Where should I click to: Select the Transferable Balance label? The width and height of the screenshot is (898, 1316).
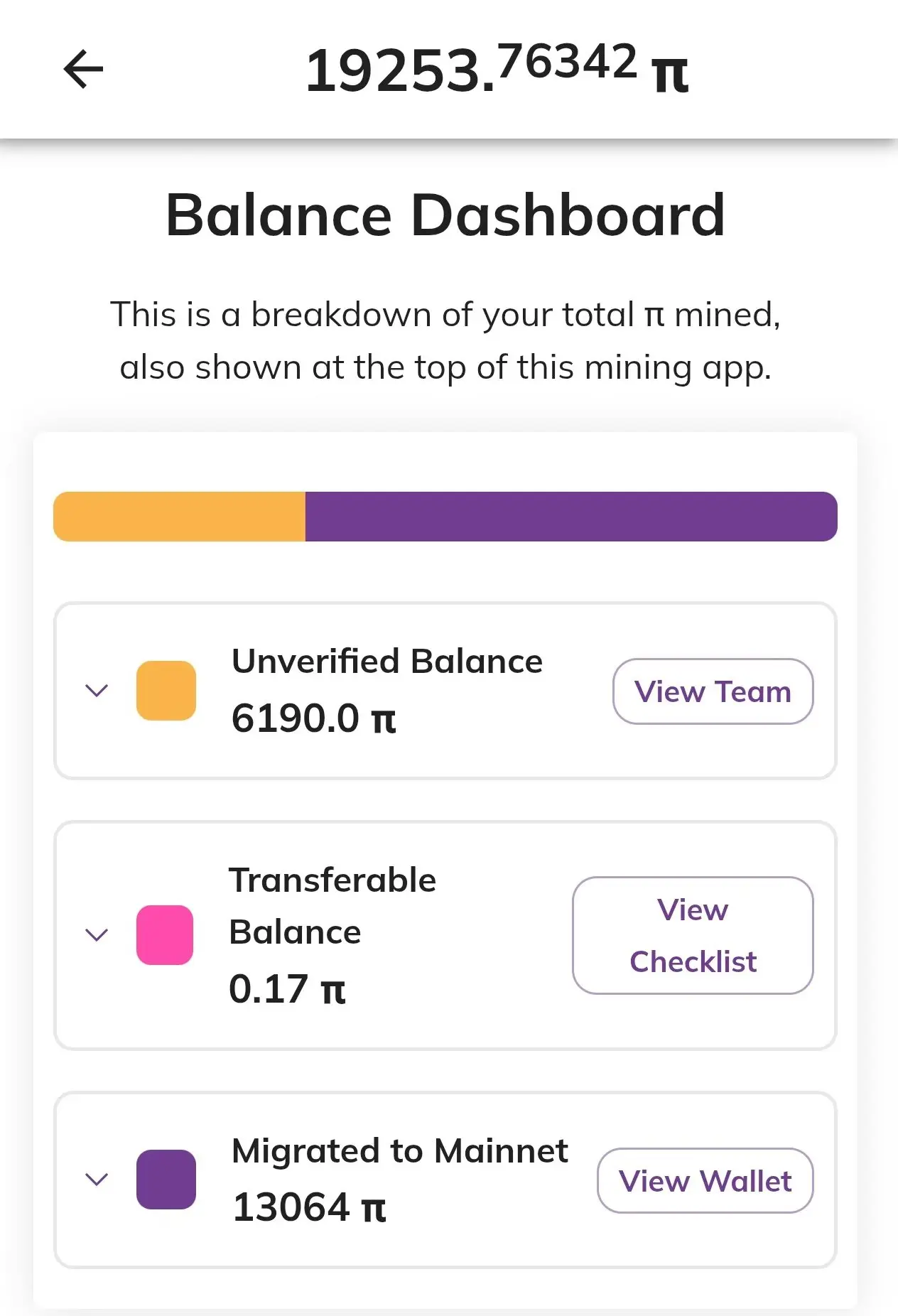tap(332, 906)
